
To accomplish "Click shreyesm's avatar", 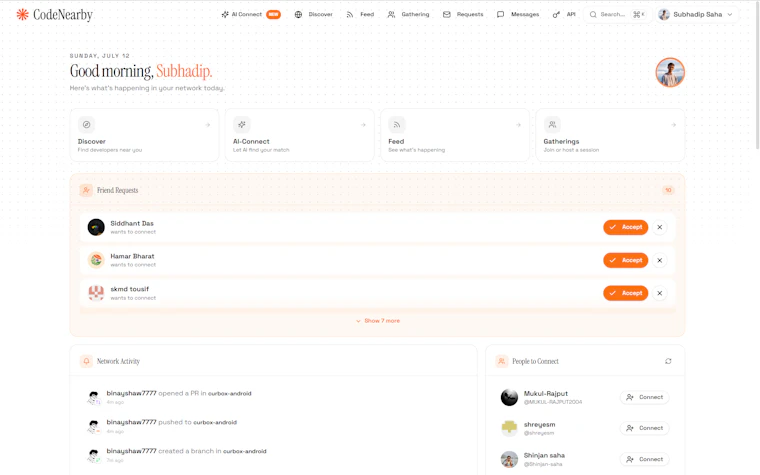I will pos(509,428).
